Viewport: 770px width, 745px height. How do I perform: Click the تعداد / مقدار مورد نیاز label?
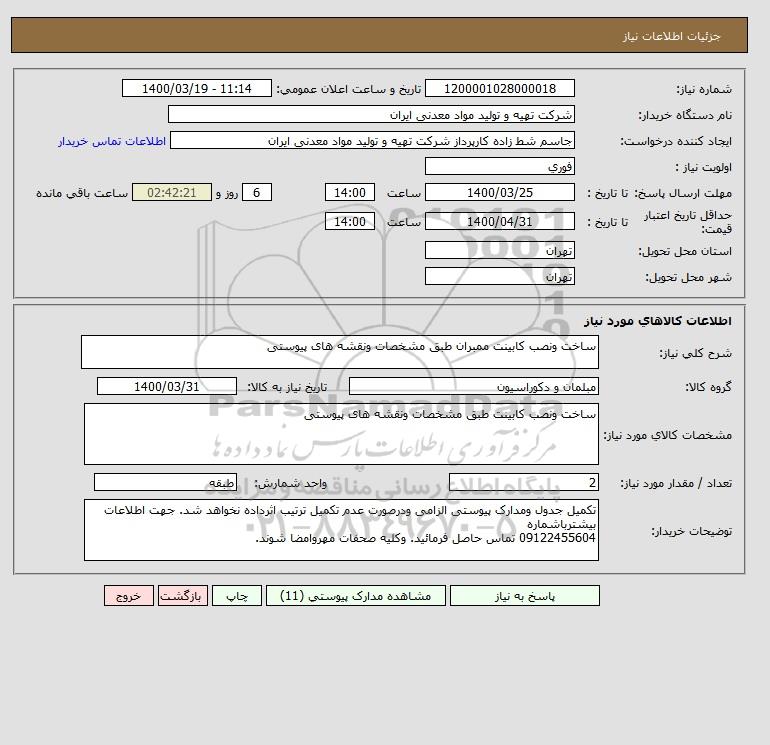pos(676,484)
